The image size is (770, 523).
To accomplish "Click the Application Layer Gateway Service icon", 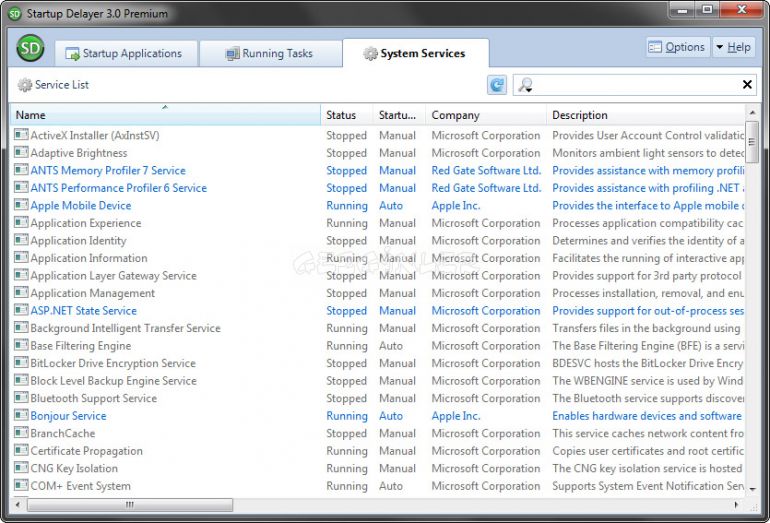I will point(21,275).
